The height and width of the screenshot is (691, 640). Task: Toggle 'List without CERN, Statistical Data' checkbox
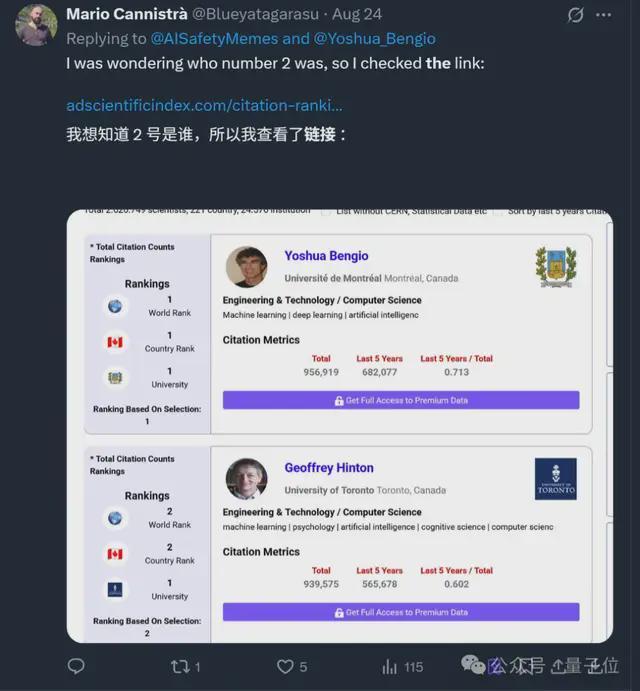[326, 212]
